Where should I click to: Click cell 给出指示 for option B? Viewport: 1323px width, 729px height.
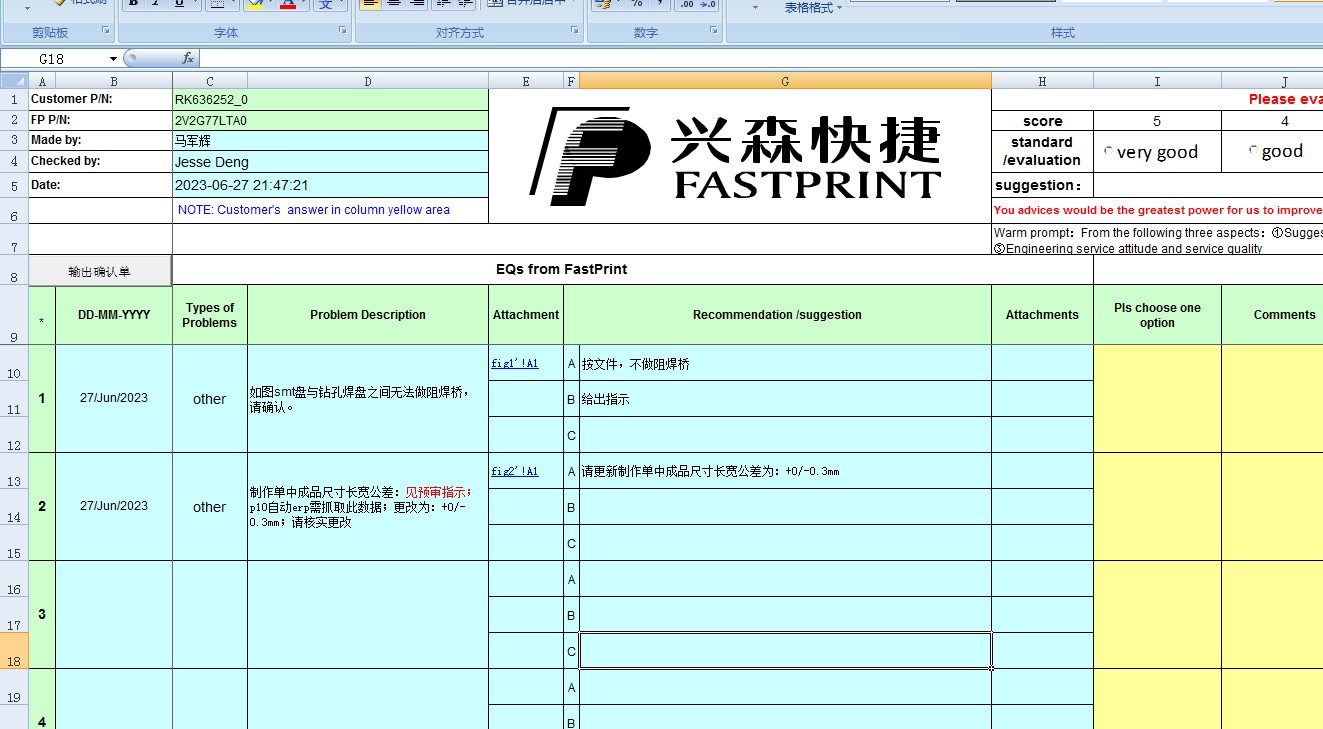785,399
